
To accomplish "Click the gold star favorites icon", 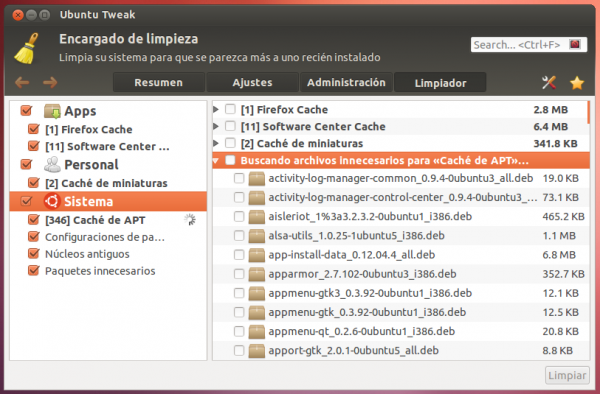I will [577, 83].
